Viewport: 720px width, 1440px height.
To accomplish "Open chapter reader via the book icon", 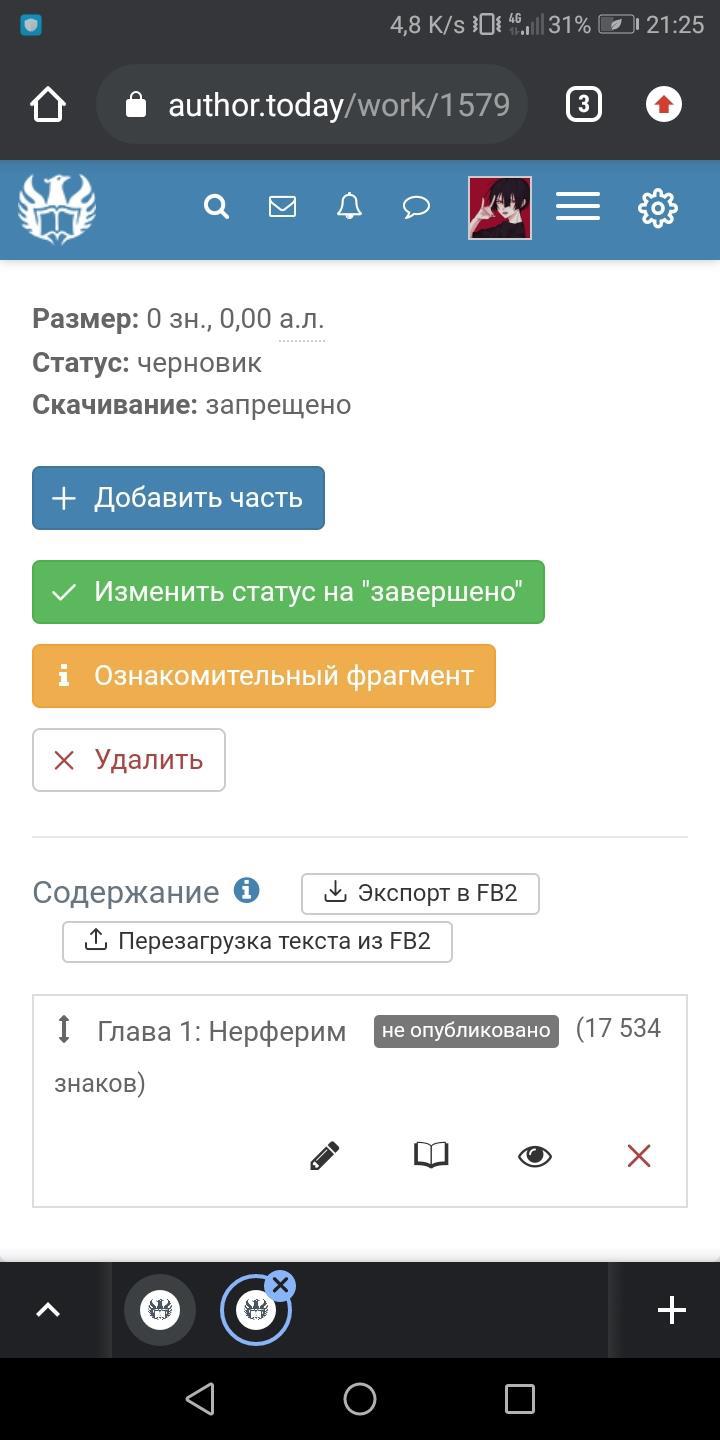I will pyautogui.click(x=431, y=1156).
